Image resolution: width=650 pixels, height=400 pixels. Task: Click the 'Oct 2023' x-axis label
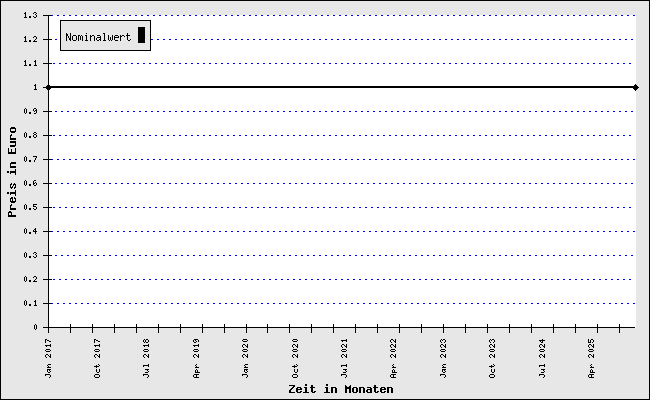(493, 357)
